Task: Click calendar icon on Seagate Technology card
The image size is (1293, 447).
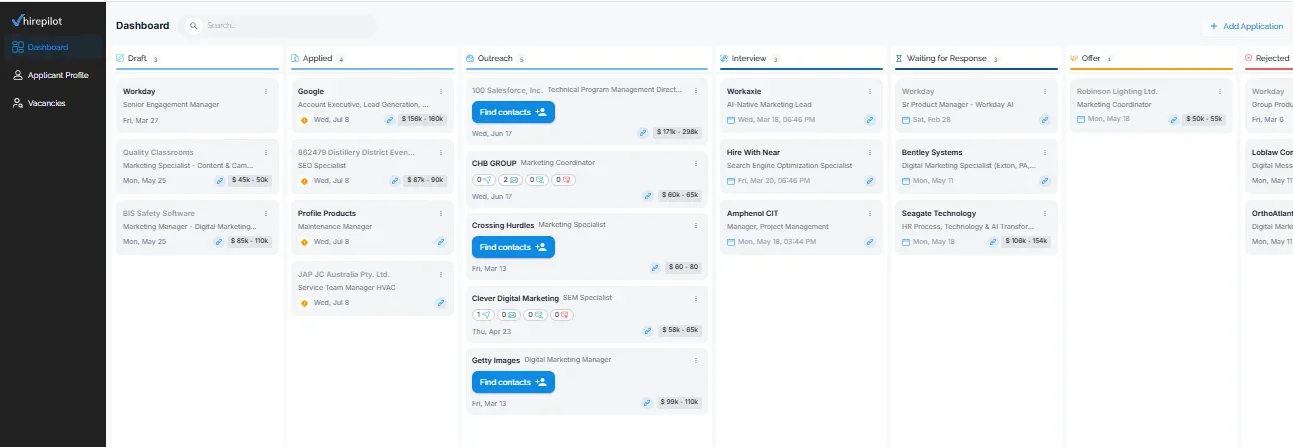Action: tap(906, 242)
